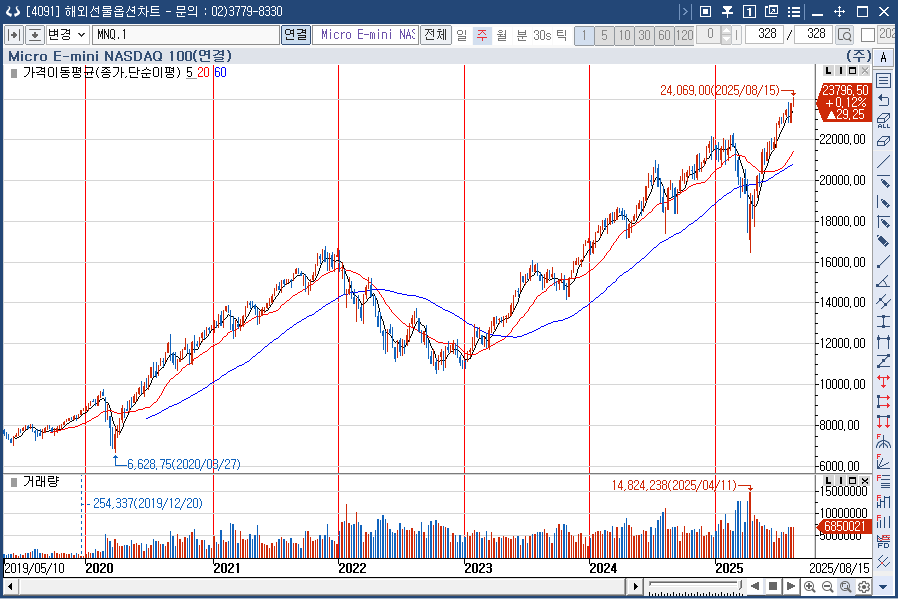The height and width of the screenshot is (599, 898).
Task: Click the first 328 bar count field
Action: tap(767, 34)
